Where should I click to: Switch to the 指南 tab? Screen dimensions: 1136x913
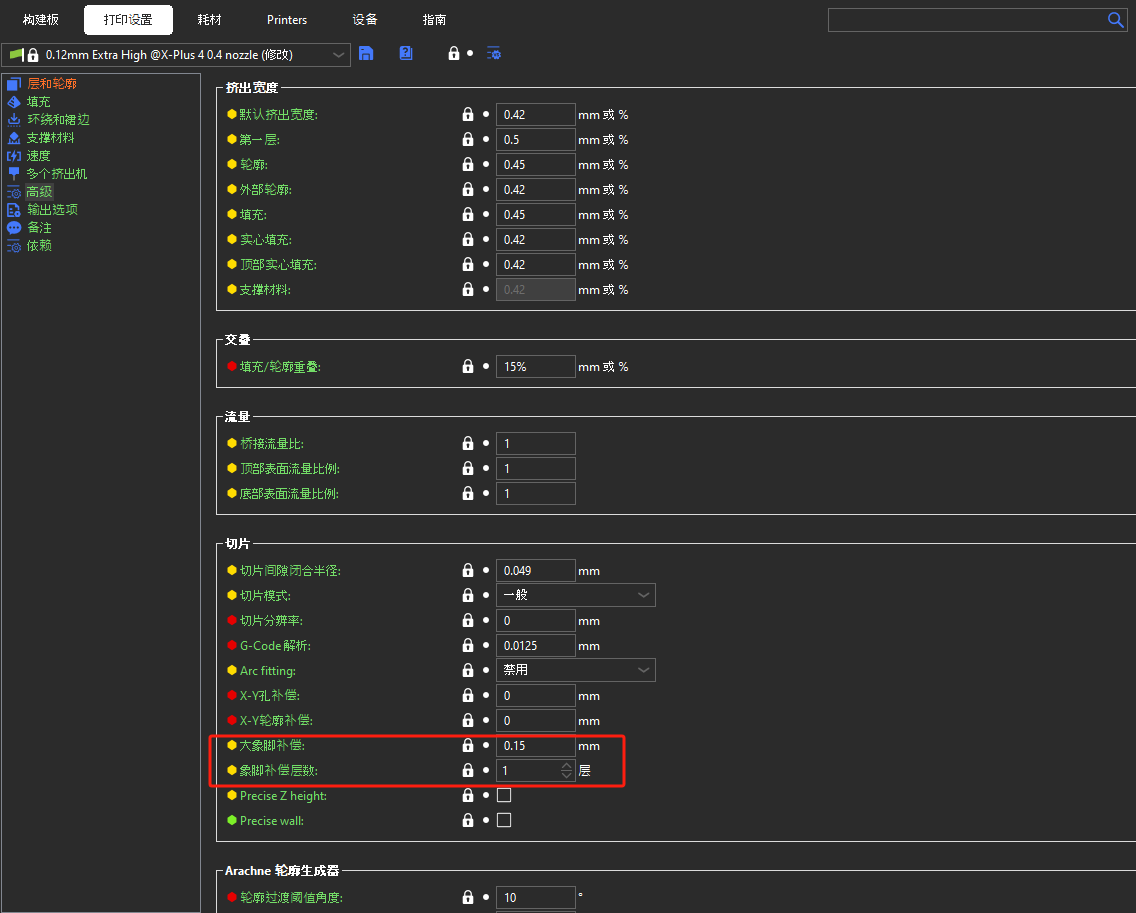(435, 20)
